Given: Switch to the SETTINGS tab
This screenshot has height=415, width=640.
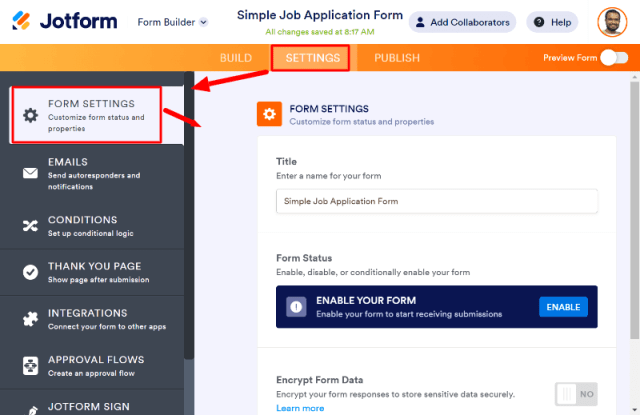Looking at the screenshot, I should coord(313,58).
